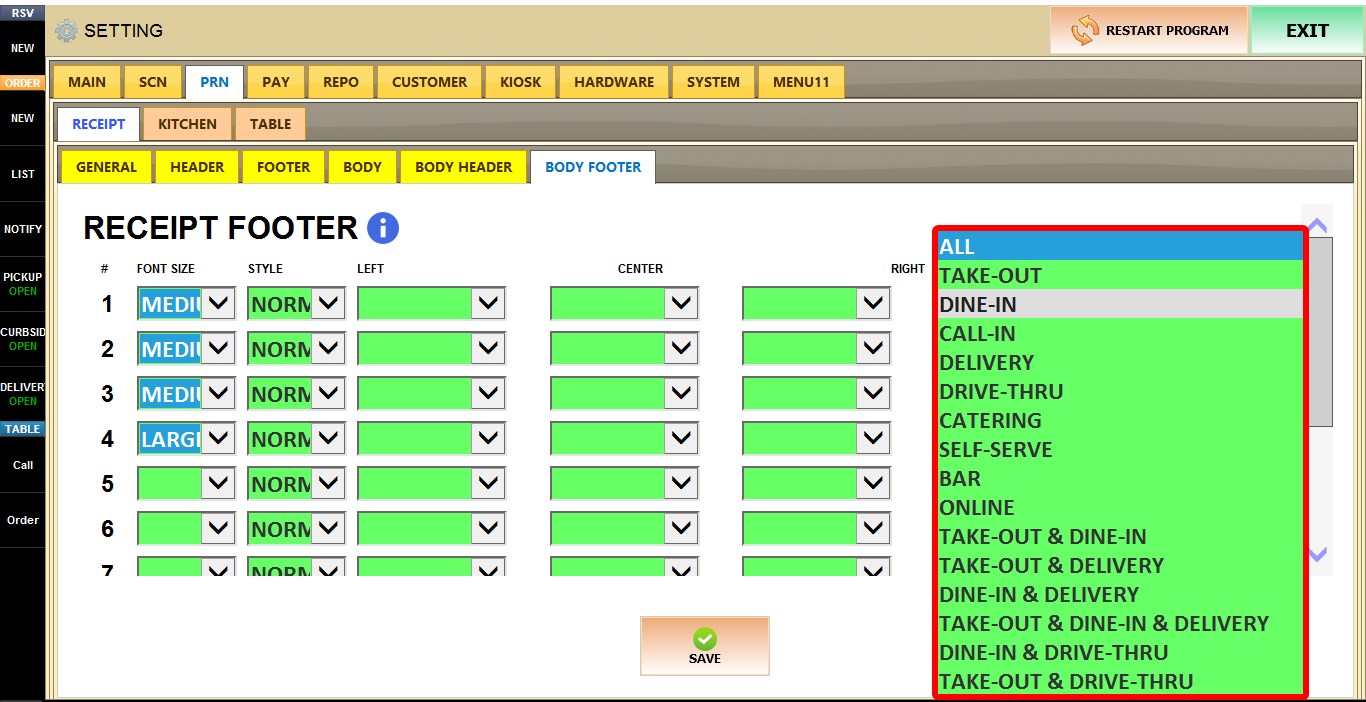Open the SYSTEM tab
The width and height of the screenshot is (1366, 702).
713,82
